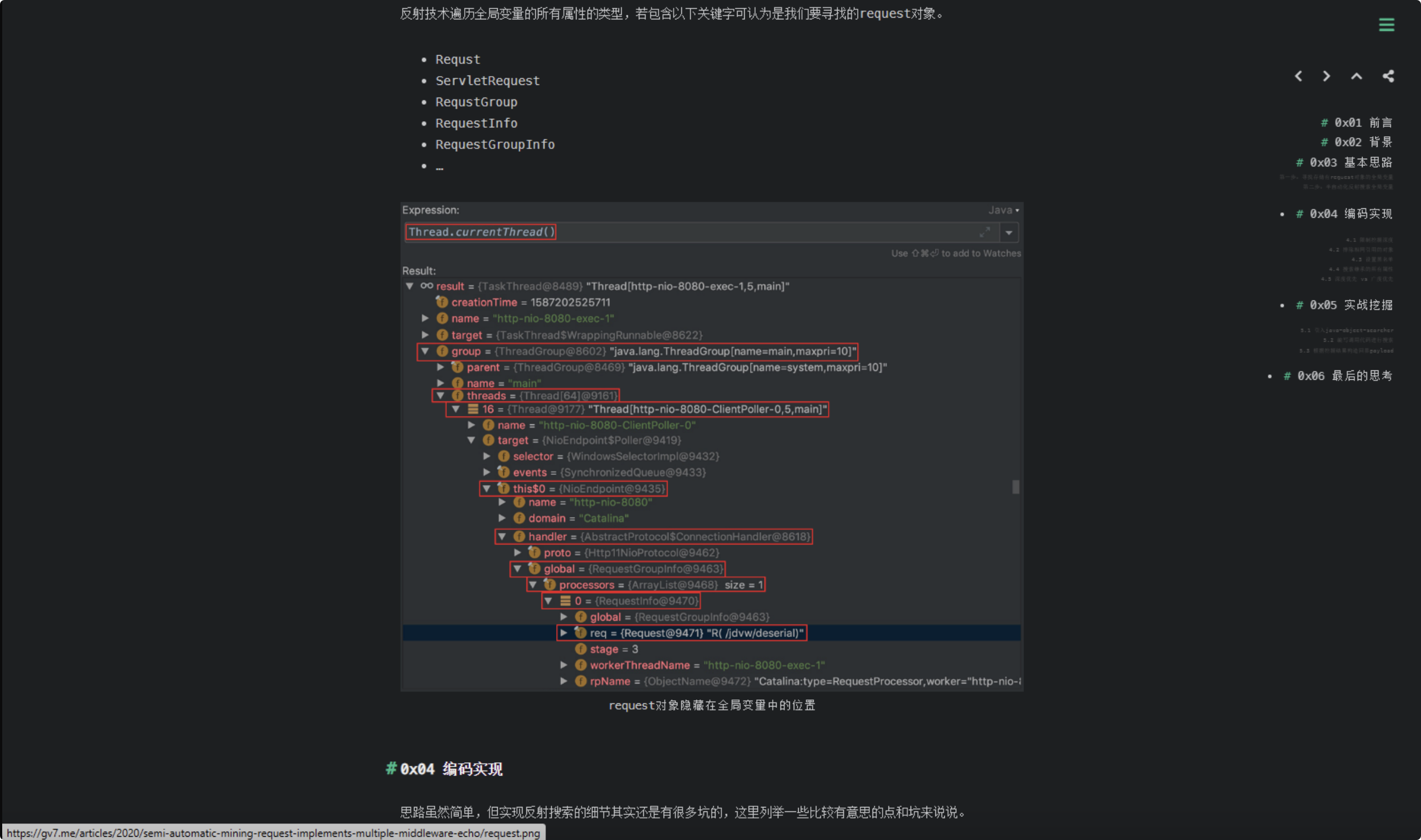Collapse the result TaskThread@8489 root node

pos(409,286)
